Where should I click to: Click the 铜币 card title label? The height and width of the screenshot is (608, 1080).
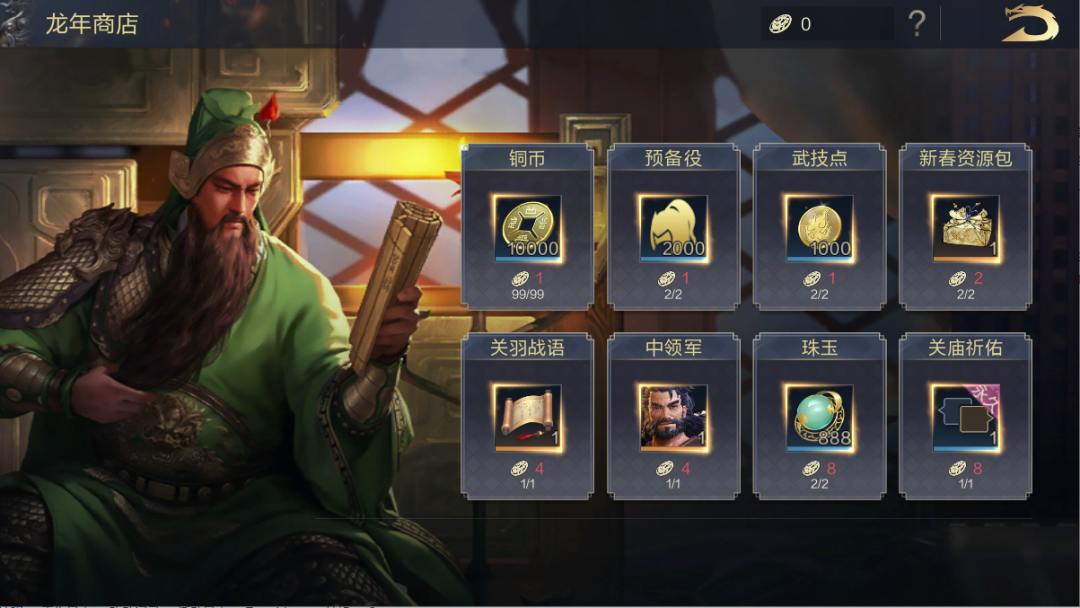pos(528,158)
